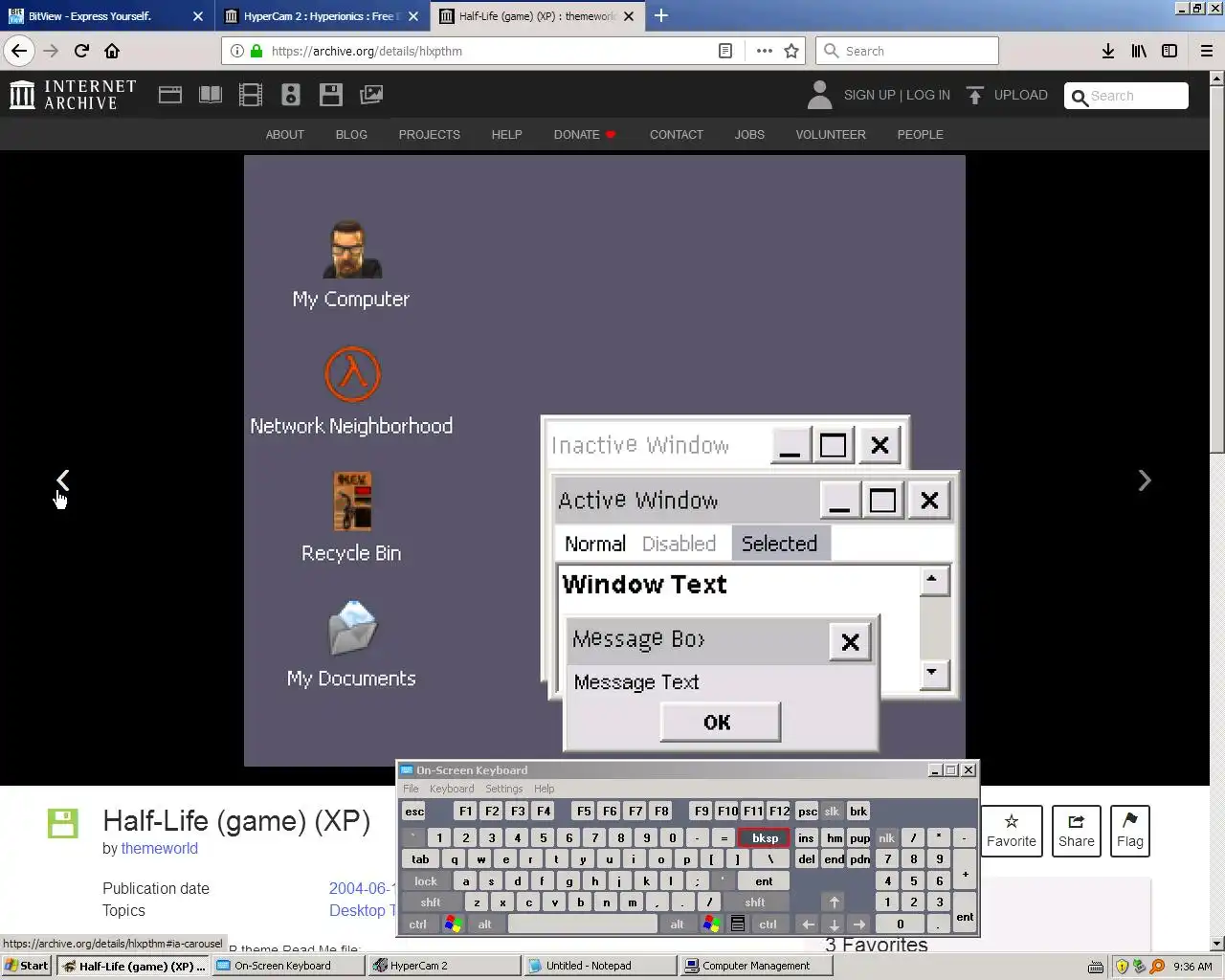The width and height of the screenshot is (1225, 980).
Task: Toggle reader view icon in address bar
Action: [x=725, y=51]
